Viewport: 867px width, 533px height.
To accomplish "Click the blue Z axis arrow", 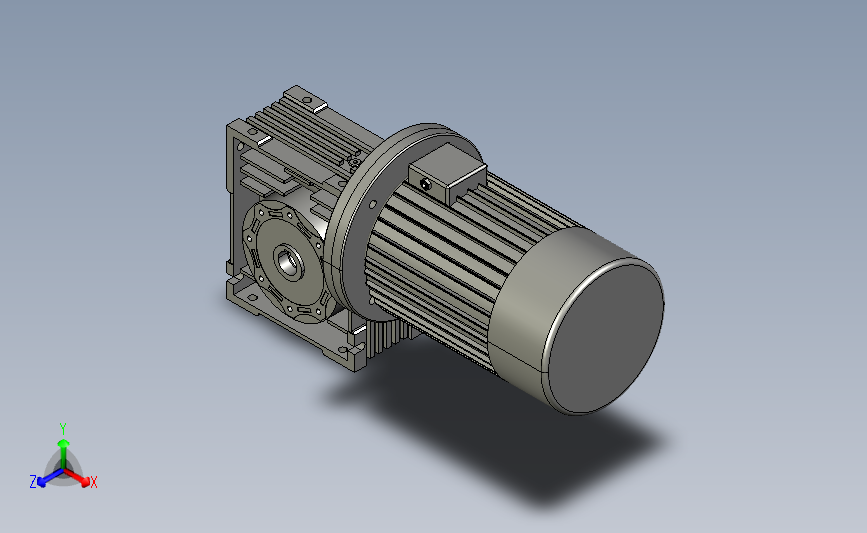I will [50, 478].
